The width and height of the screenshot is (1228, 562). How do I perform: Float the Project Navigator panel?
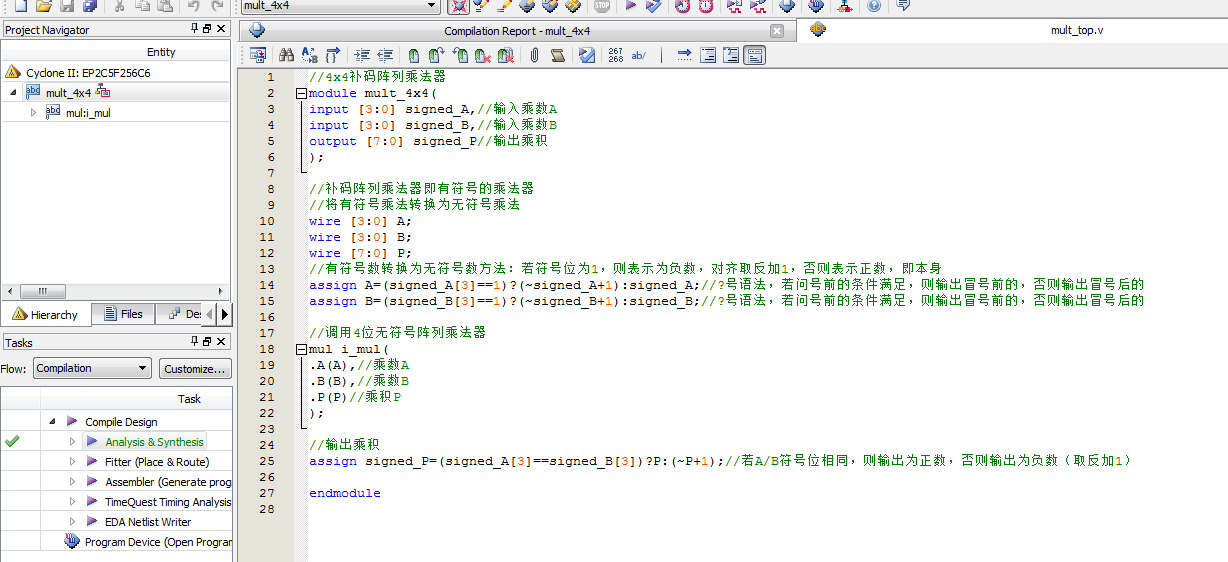[x=207, y=30]
